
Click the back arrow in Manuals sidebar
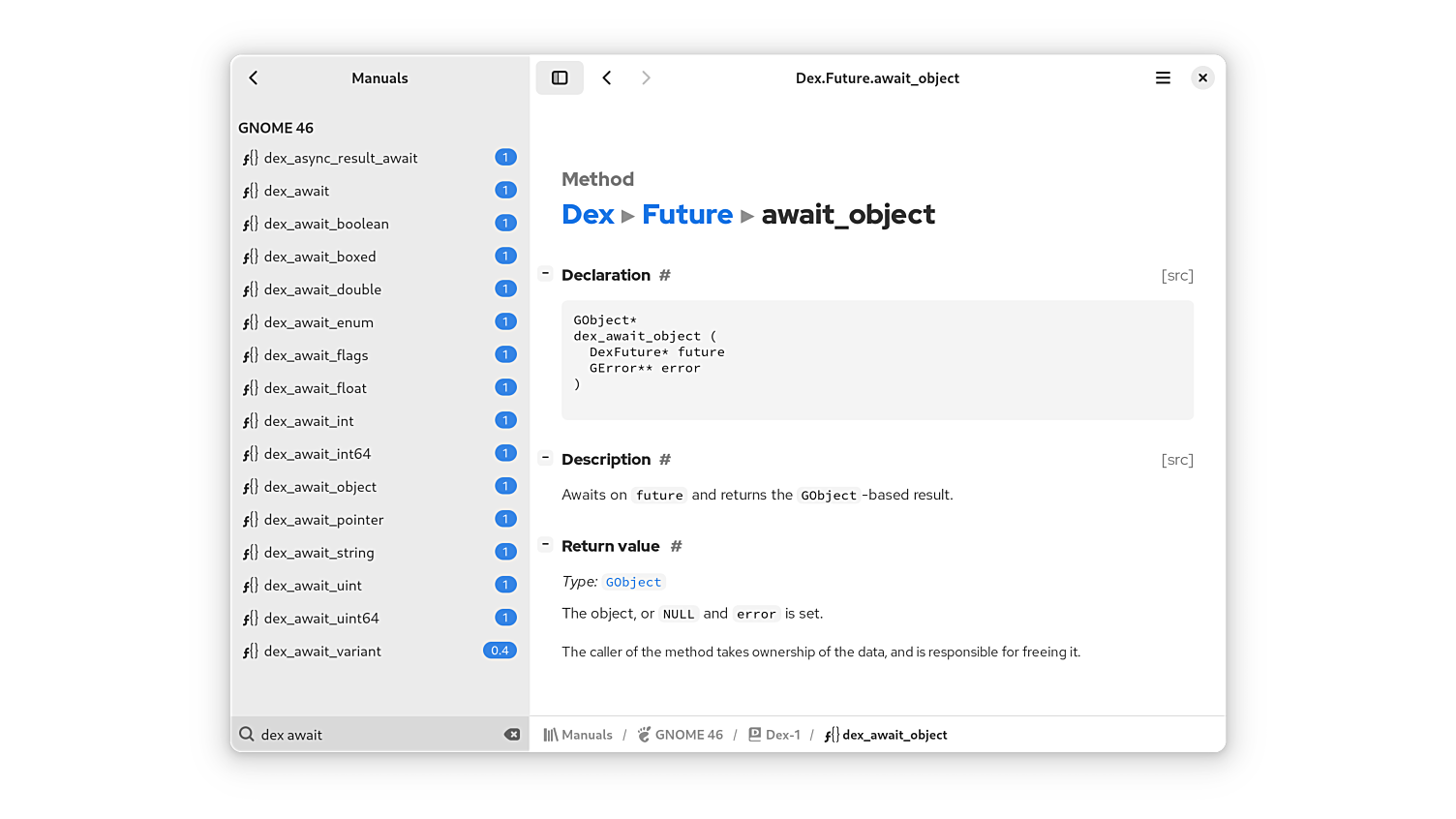pyautogui.click(x=254, y=77)
